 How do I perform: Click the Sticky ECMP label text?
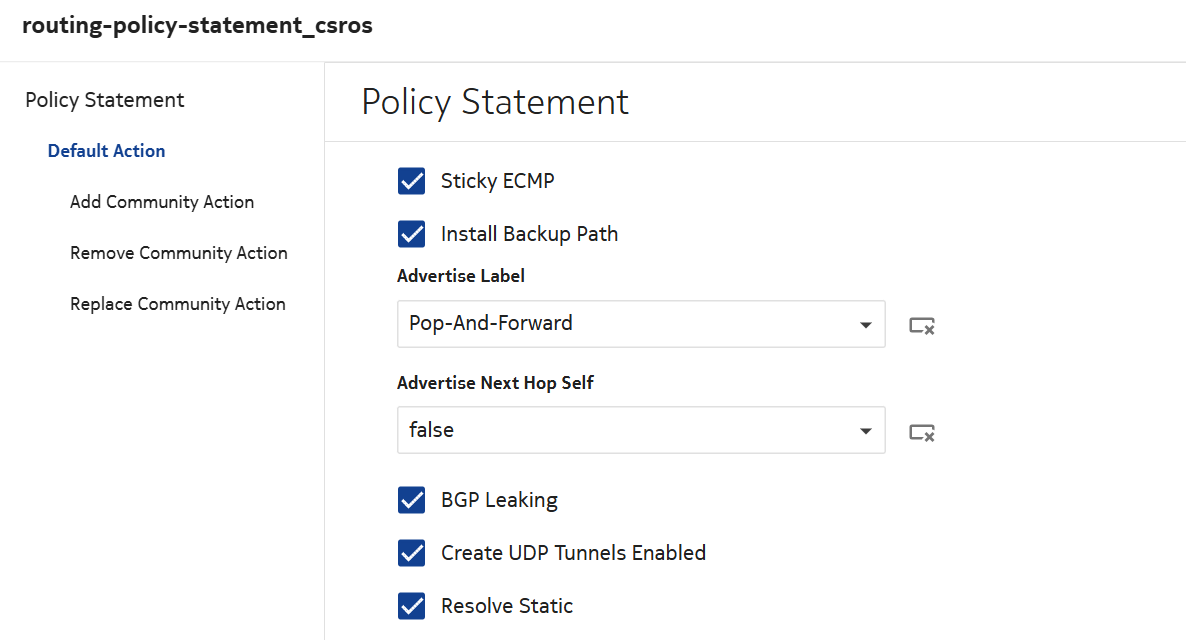[497, 181]
